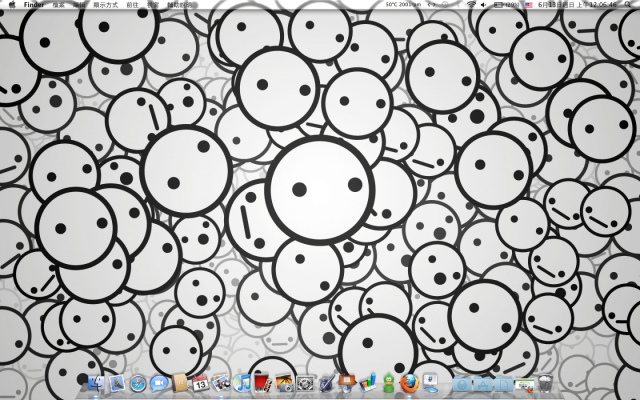This screenshot has height=400, width=640.
Task: Launch iChat bubble icon in Dock
Action: point(159,384)
